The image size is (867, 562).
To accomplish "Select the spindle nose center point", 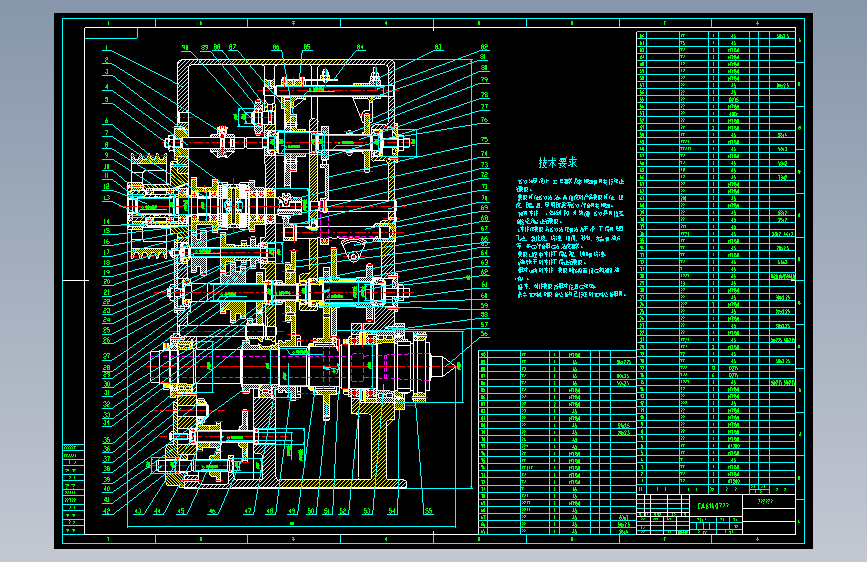I will (457, 365).
